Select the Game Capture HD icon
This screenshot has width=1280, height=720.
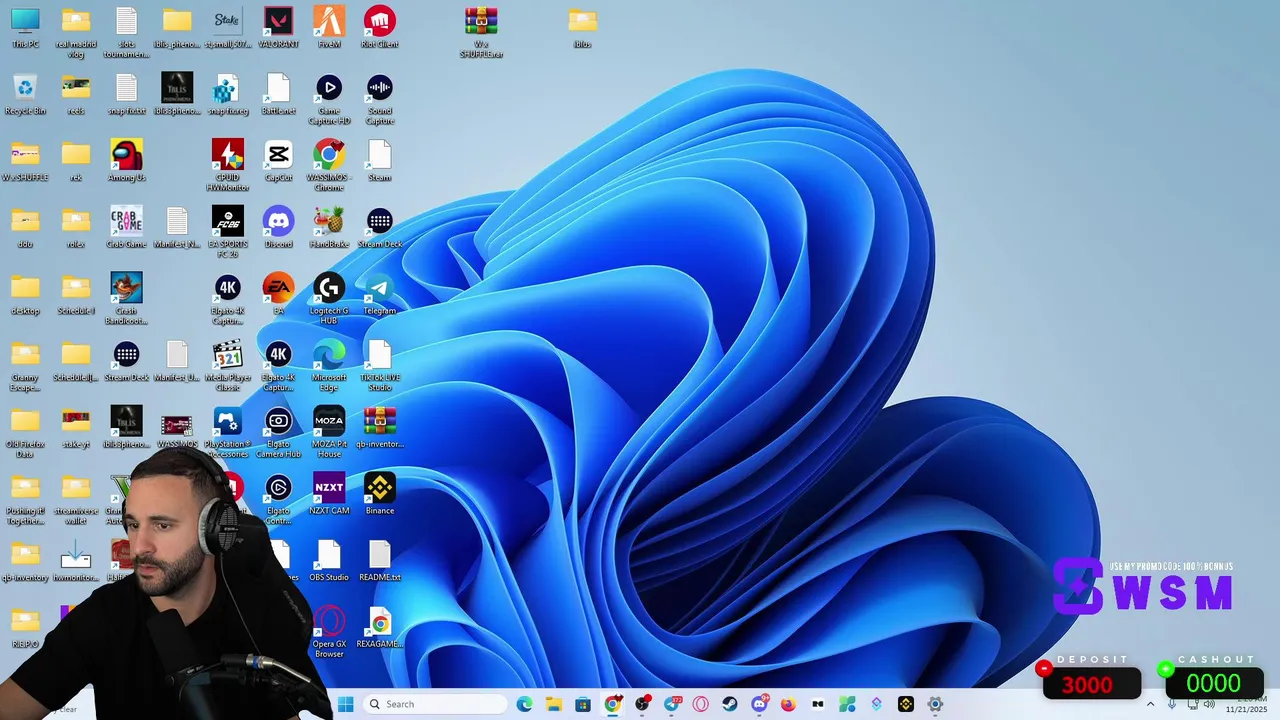(x=329, y=100)
